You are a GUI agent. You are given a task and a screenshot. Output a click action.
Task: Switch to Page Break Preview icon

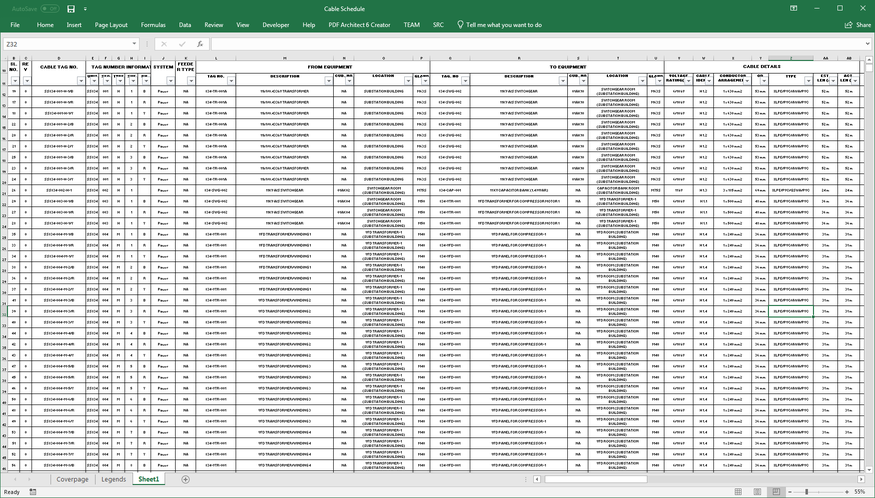pos(776,492)
